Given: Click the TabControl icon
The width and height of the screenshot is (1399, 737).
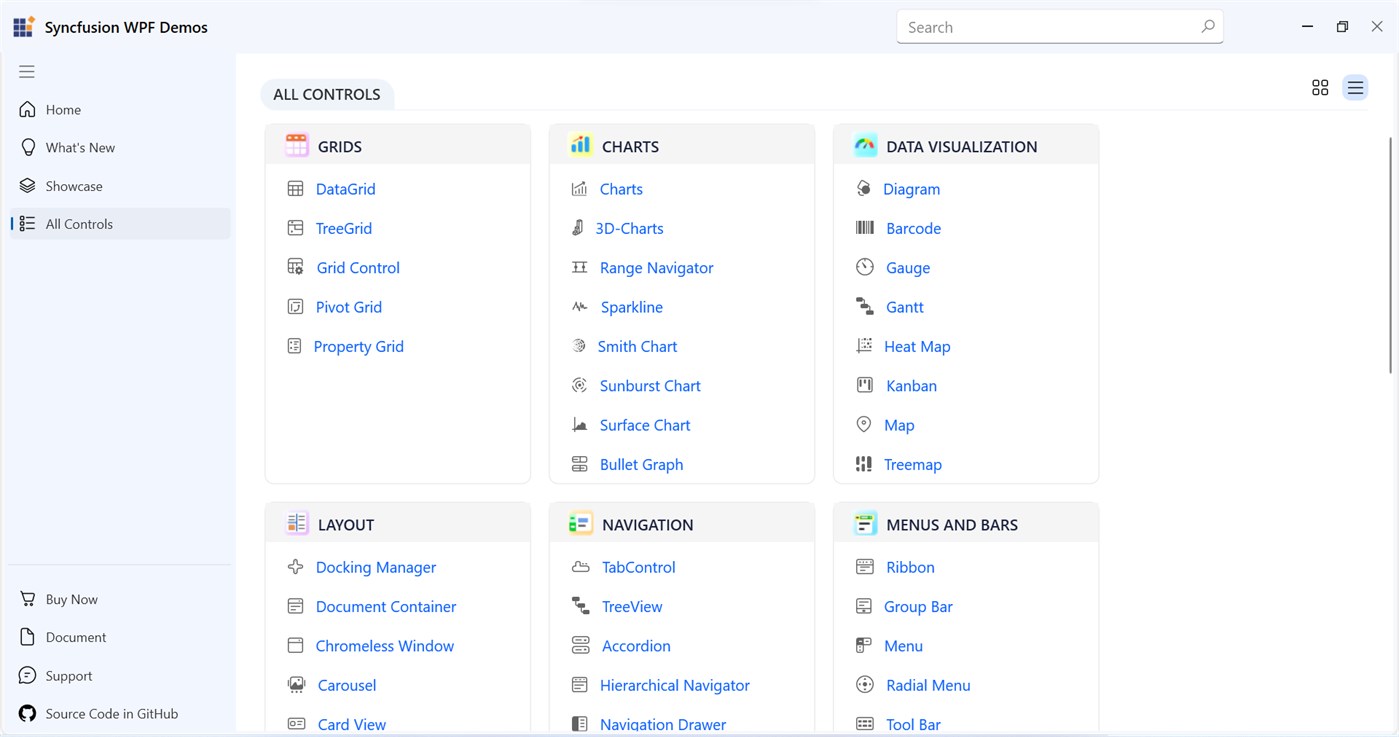Looking at the screenshot, I should pos(580,567).
